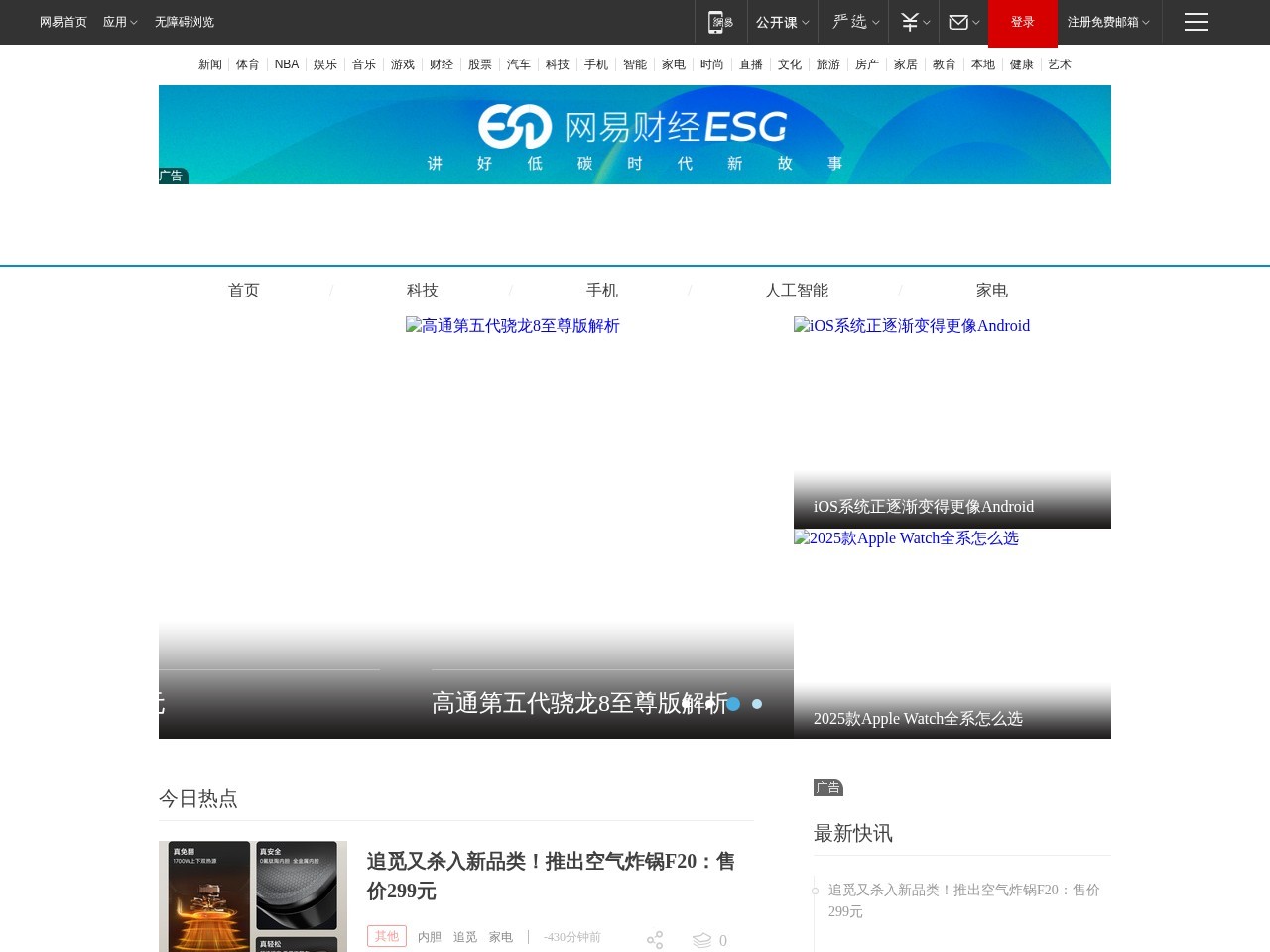Open headline 追觅又杀入新品类 in 今日热点
Viewport: 1270px width, 952px height.
click(551, 876)
